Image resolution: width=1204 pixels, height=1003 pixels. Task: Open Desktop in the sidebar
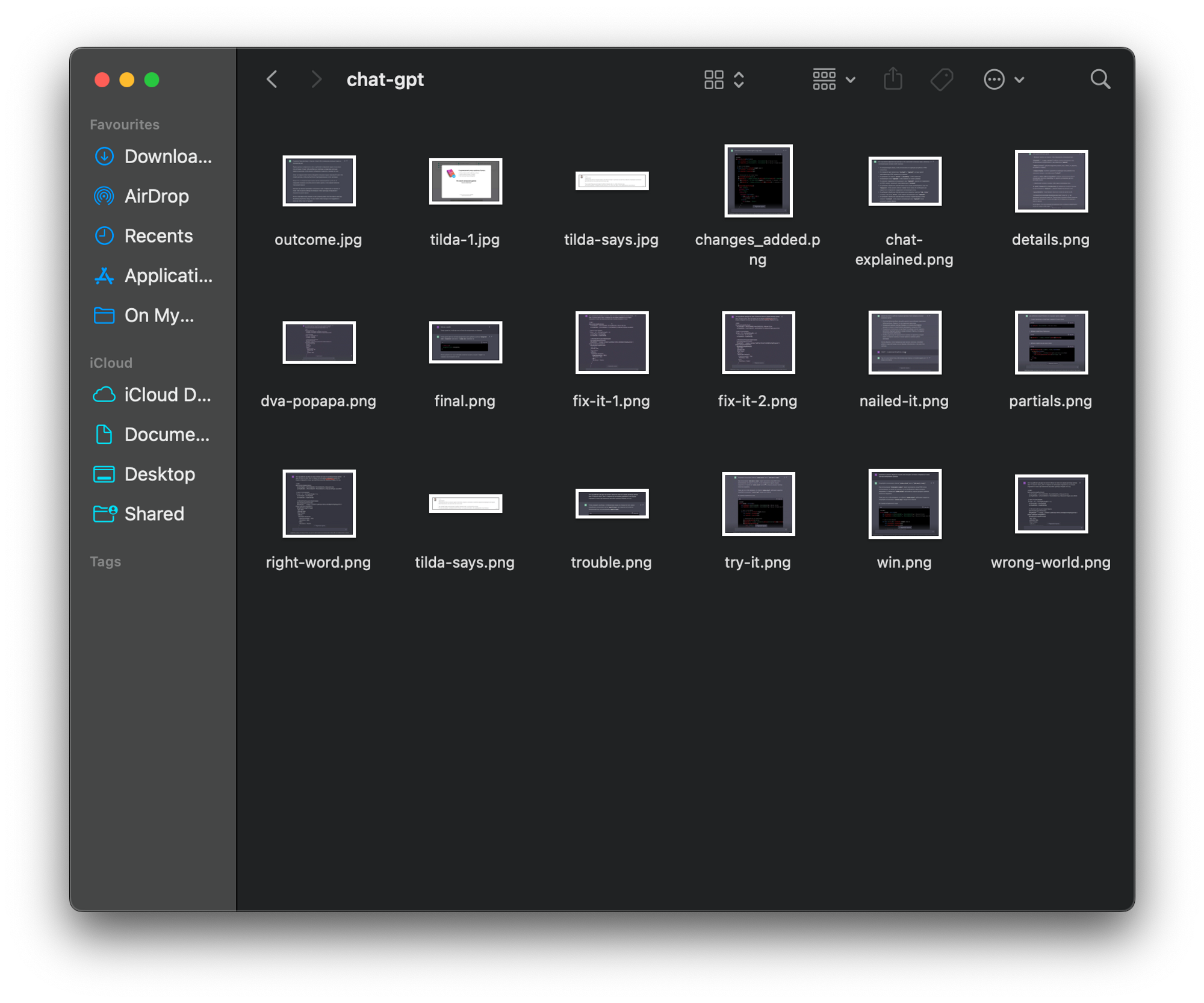click(159, 474)
